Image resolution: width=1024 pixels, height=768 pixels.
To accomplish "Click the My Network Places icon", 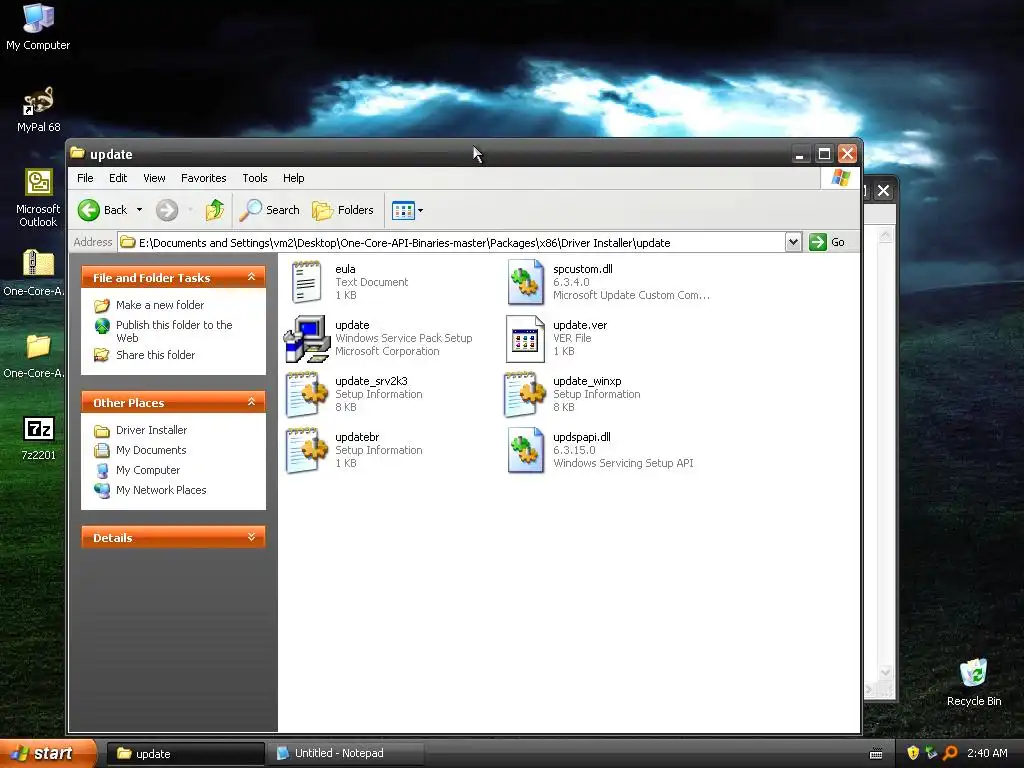I will pyautogui.click(x=102, y=490).
